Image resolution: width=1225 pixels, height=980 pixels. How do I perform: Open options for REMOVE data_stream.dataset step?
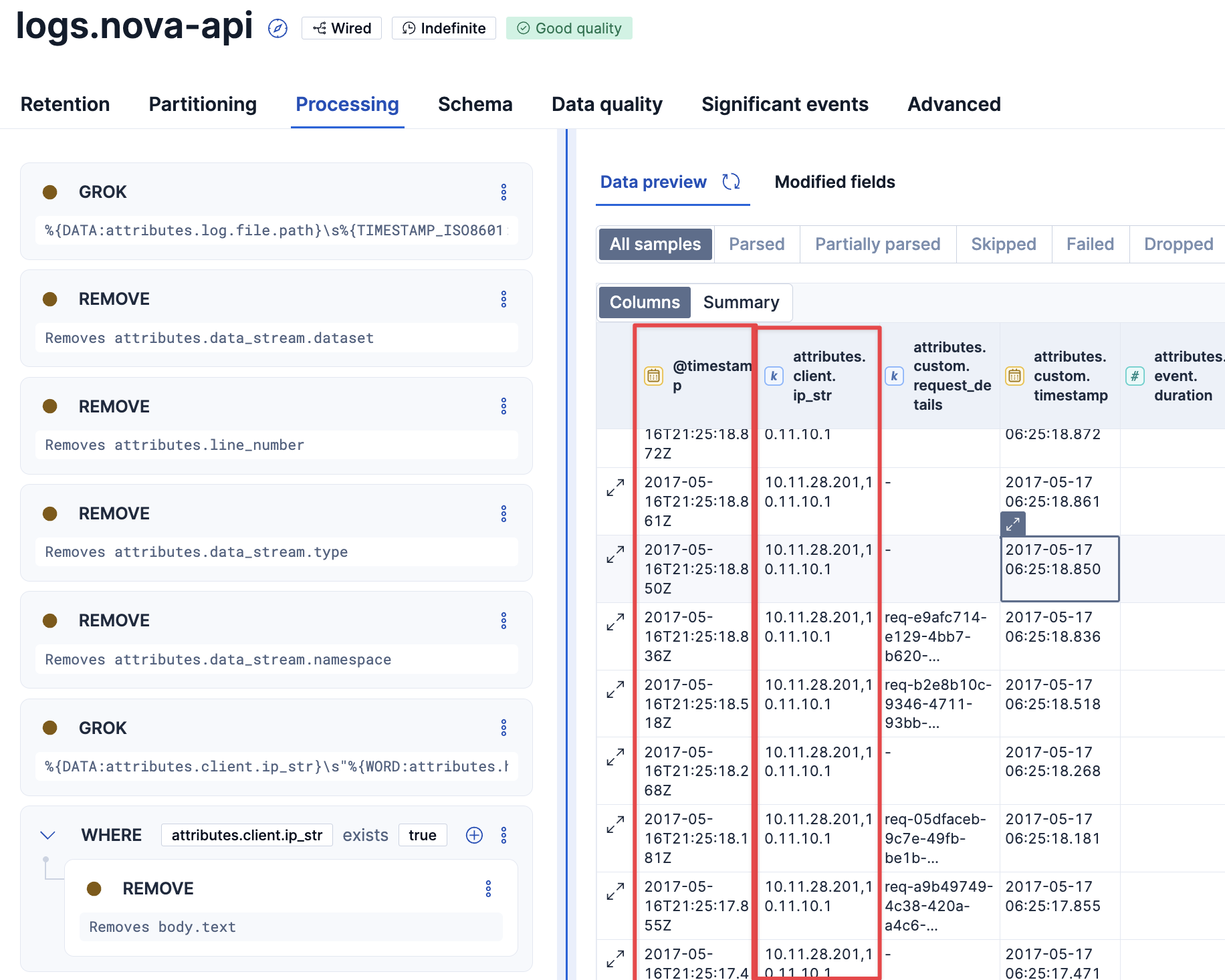pyautogui.click(x=504, y=299)
